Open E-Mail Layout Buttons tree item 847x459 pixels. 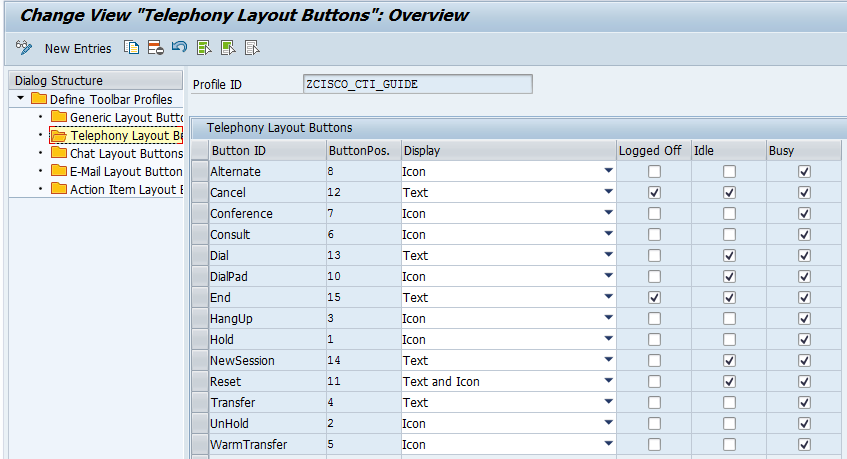[x=126, y=172]
